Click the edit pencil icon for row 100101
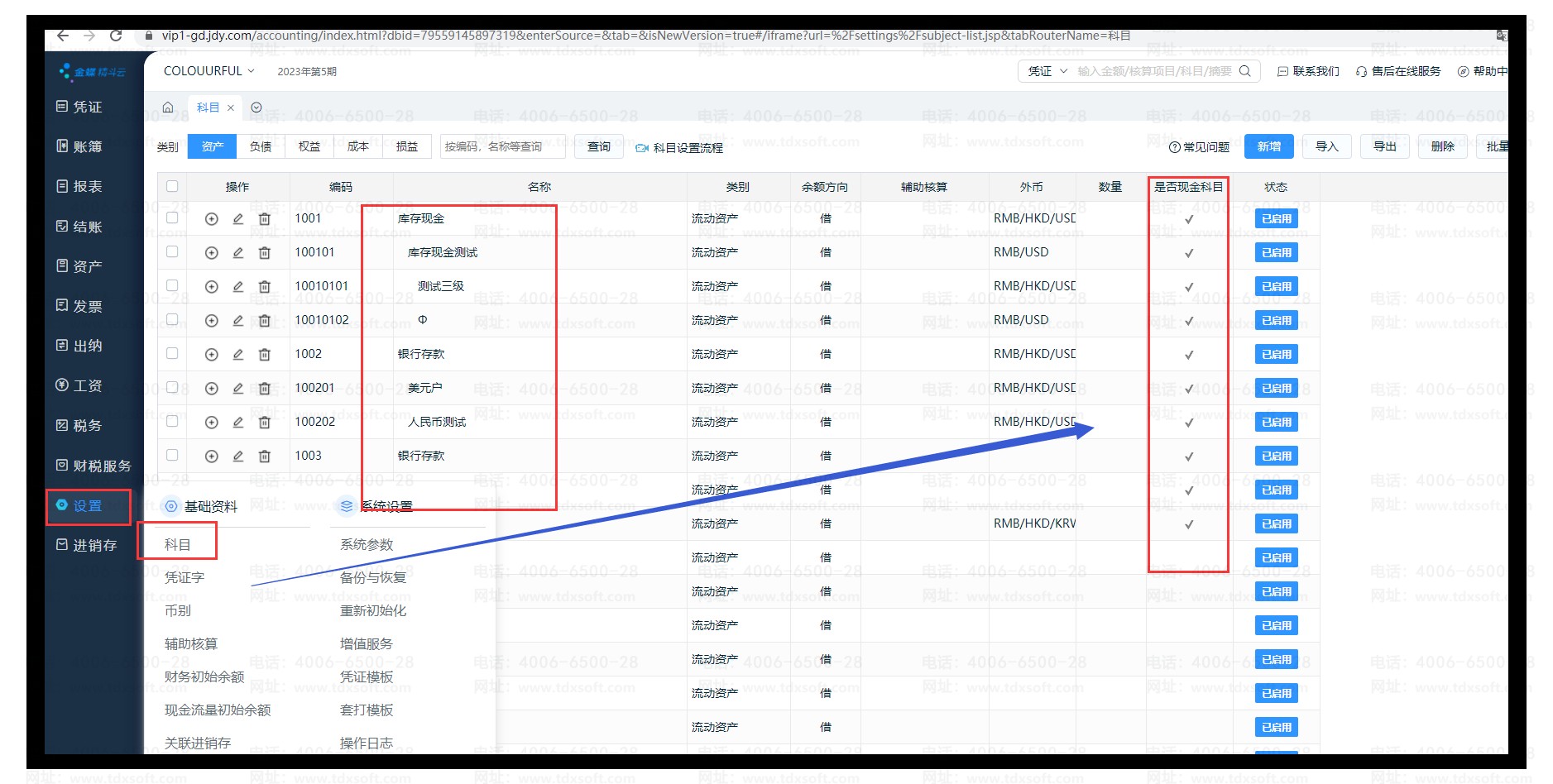Screen dimensions: 1553x784 click(237, 253)
